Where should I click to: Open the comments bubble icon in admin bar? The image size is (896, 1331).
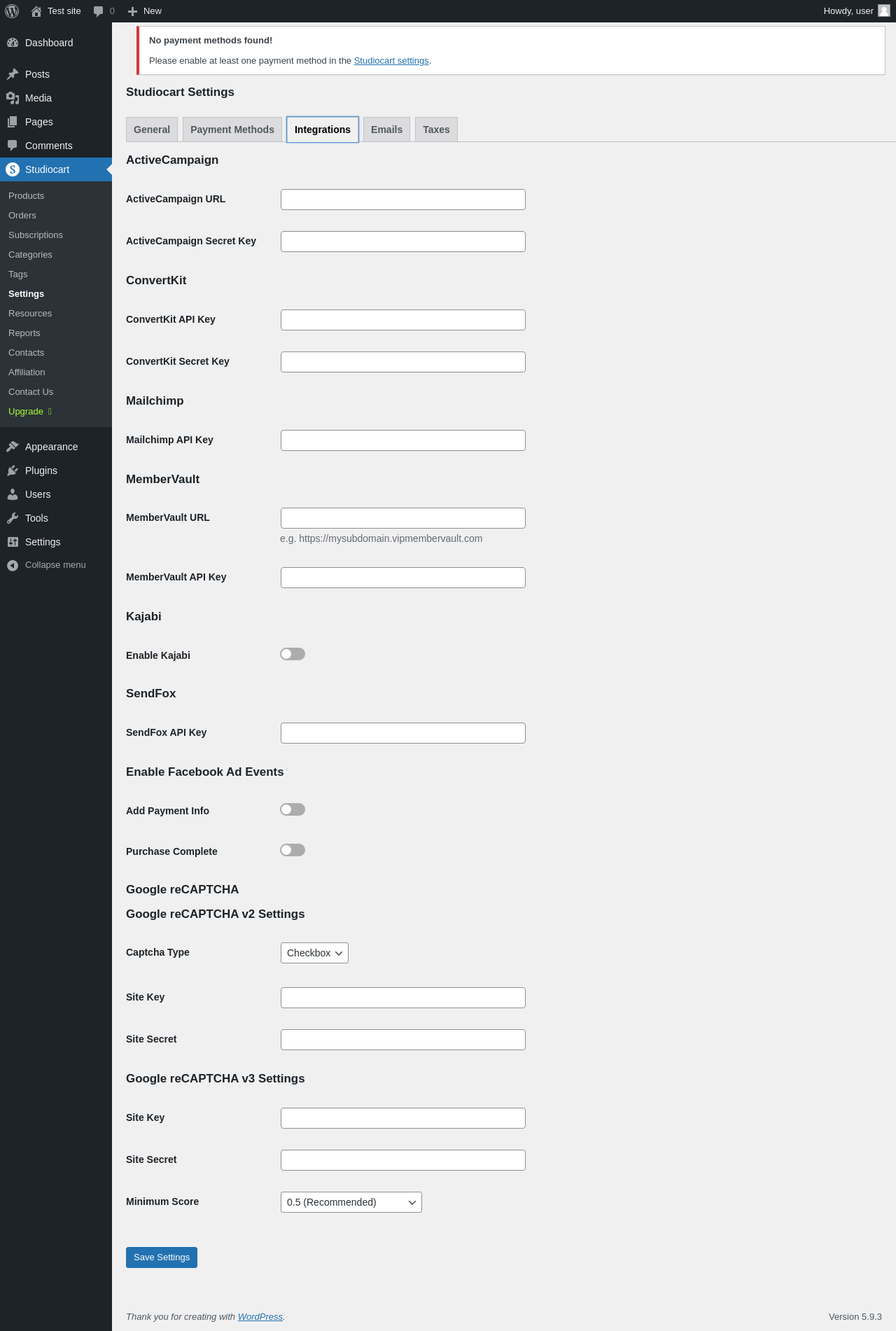(x=99, y=11)
